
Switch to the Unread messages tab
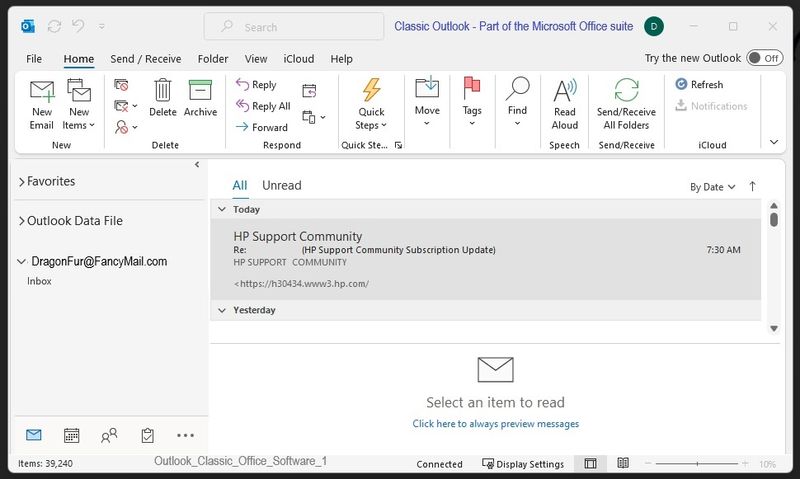click(x=281, y=185)
